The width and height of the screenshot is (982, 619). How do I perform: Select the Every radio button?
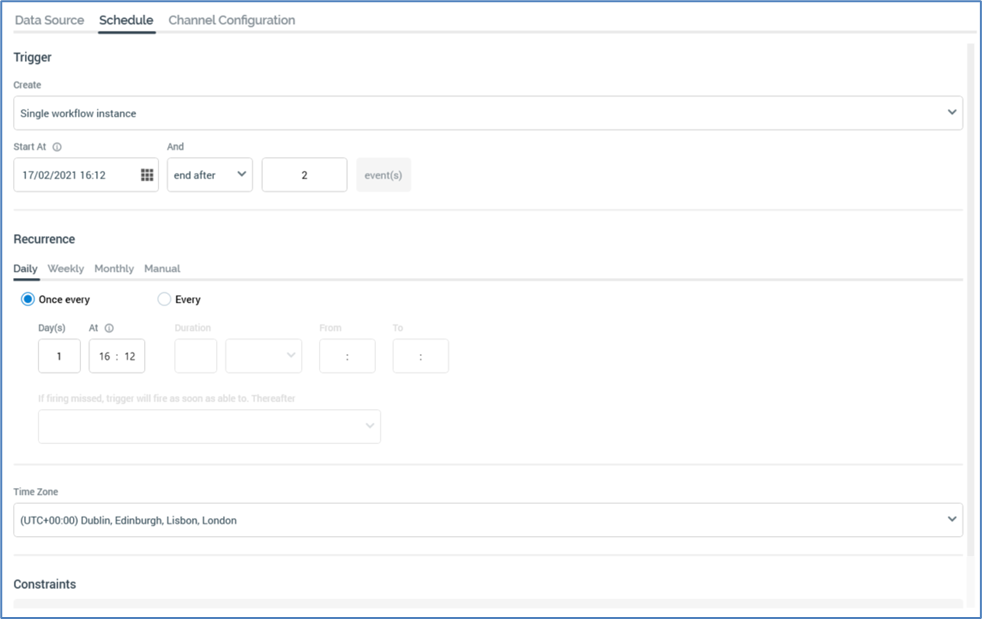pyautogui.click(x=165, y=299)
